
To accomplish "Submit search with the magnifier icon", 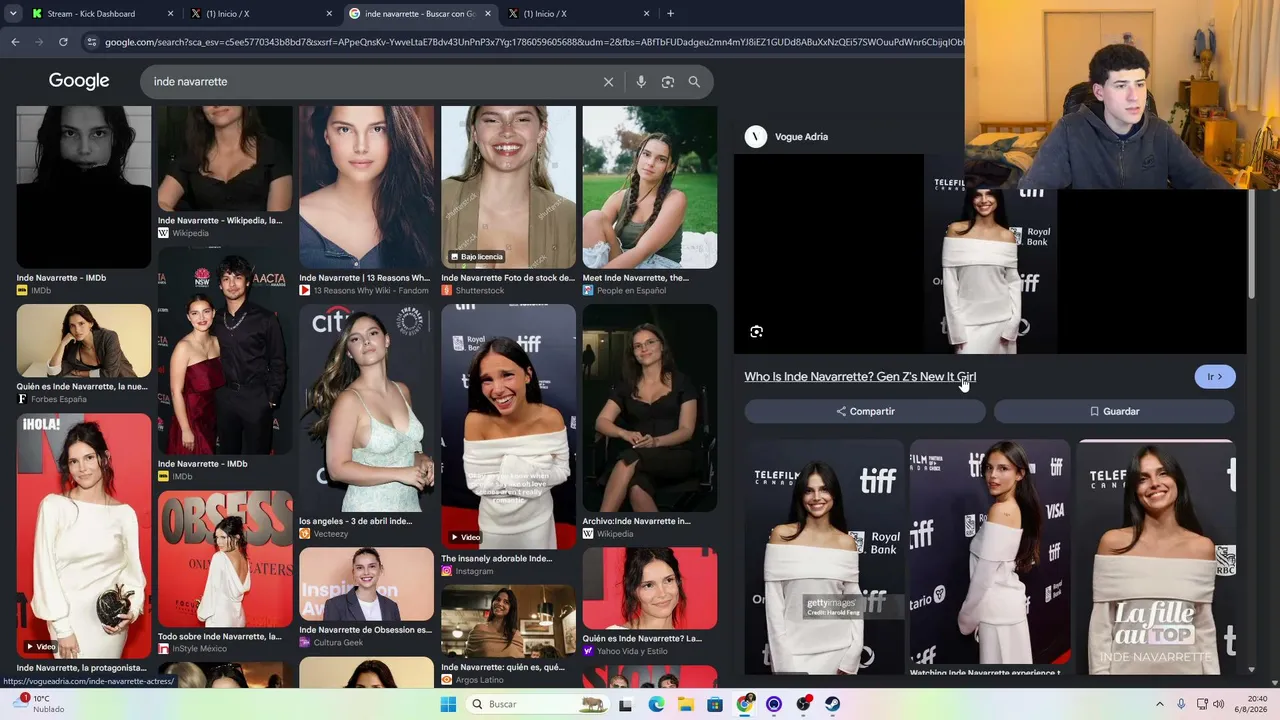I will (x=694, y=82).
